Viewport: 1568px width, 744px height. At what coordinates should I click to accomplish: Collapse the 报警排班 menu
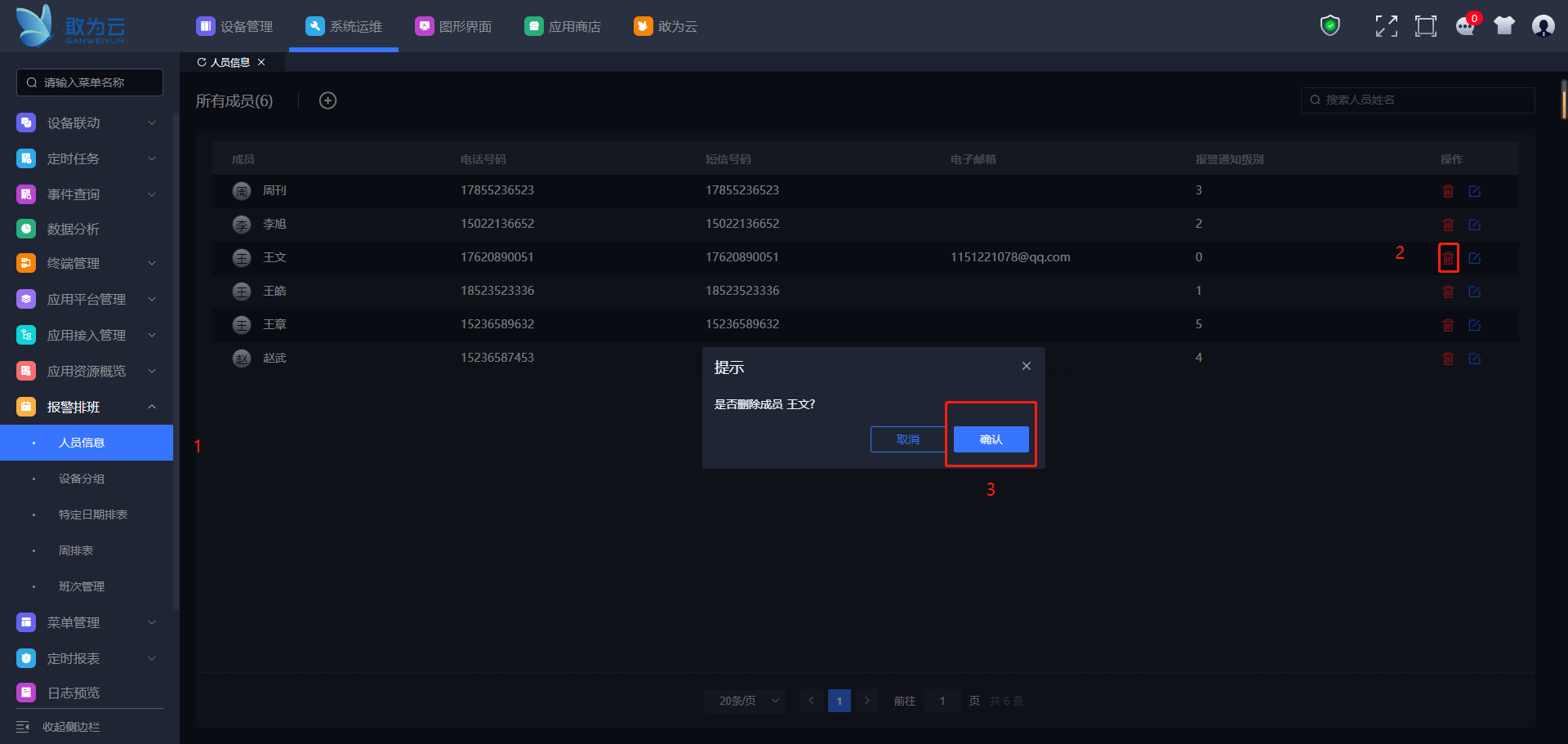coord(87,407)
